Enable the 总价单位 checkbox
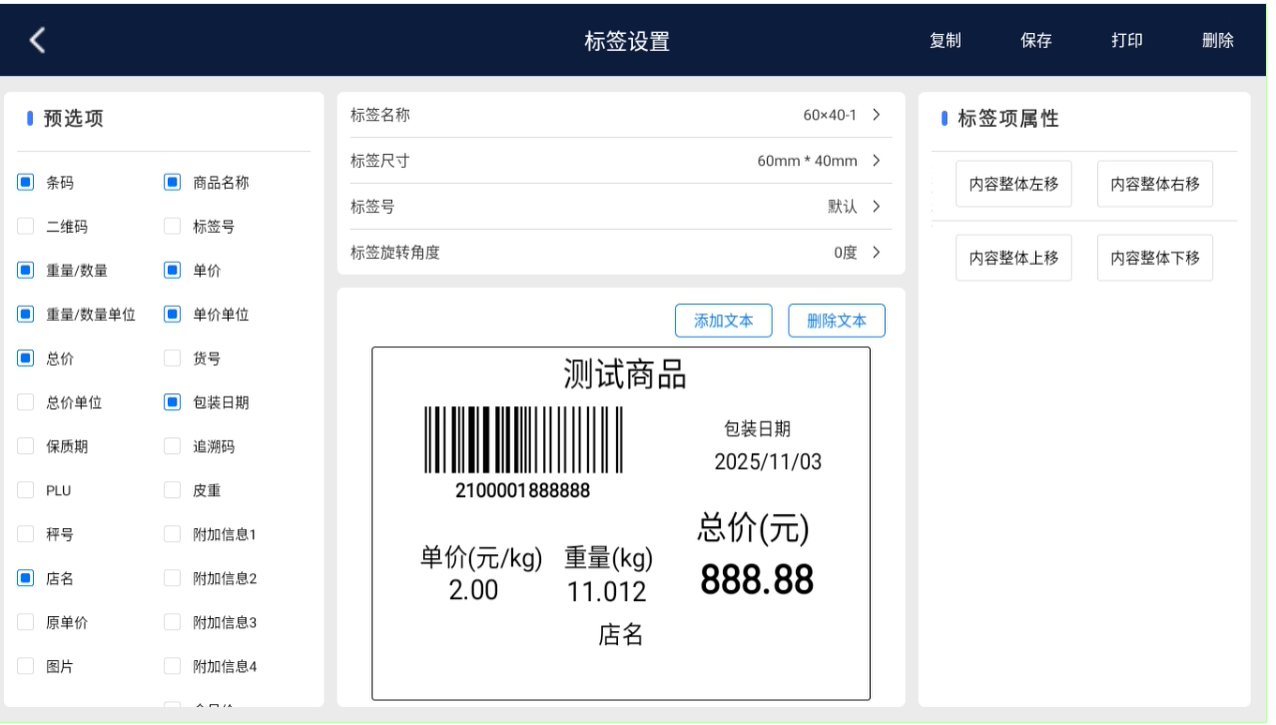Screen dimensions: 1276x725 tap(26, 403)
